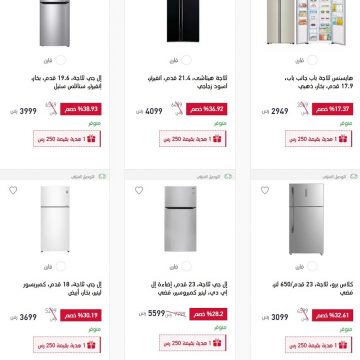Viewport: 360px width, 360px height.
Task: Click express delivery icon above white LG refrigerator
Action: [x=102, y=176]
